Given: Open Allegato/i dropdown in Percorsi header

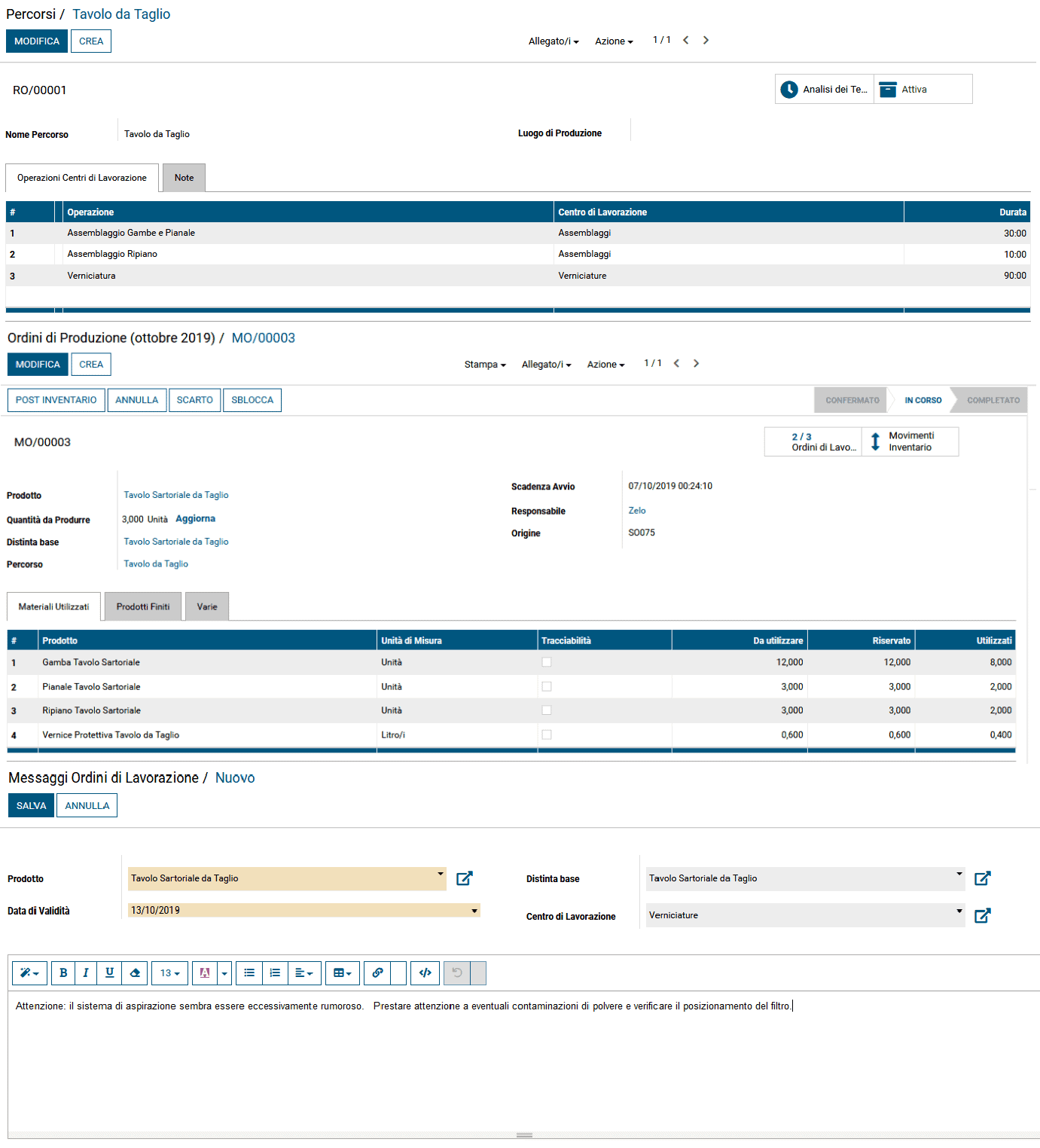Looking at the screenshot, I should coord(554,41).
